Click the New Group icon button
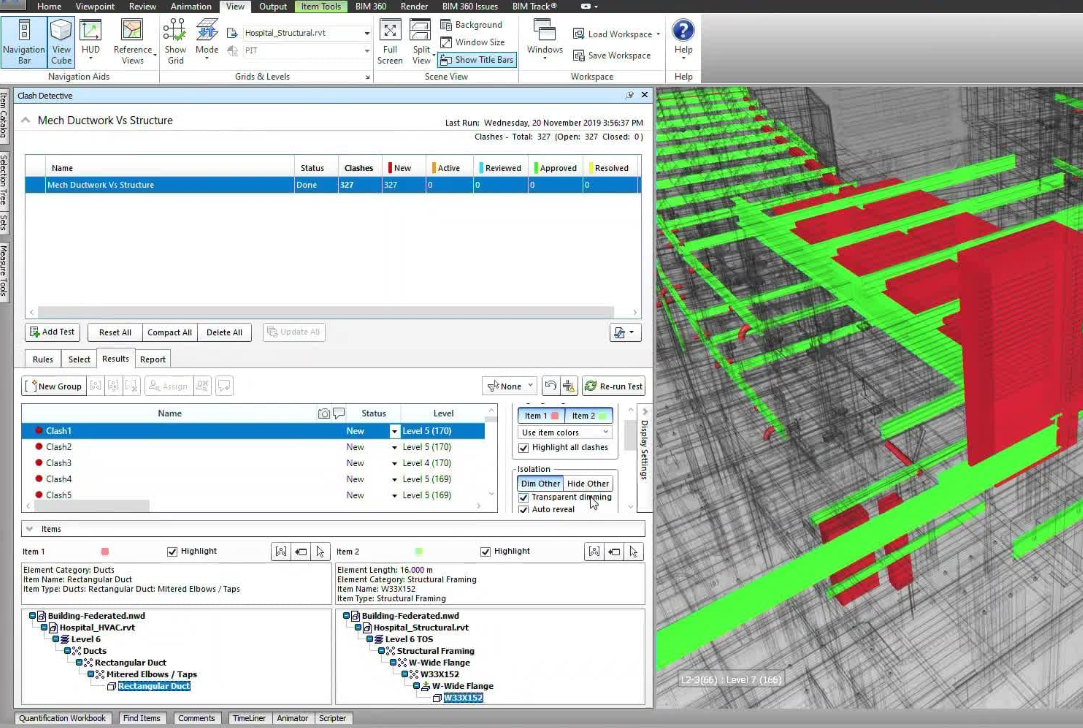The width and height of the screenshot is (1083, 728). pyautogui.click(x=54, y=386)
